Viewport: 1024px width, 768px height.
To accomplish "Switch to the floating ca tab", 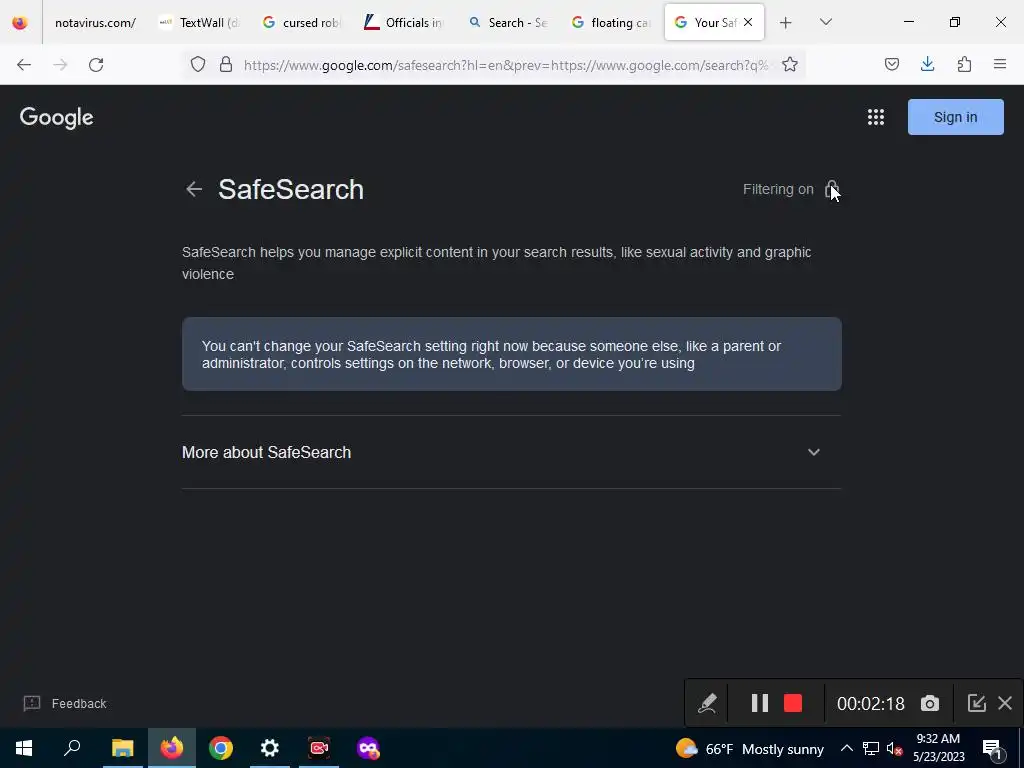I will coord(611,23).
